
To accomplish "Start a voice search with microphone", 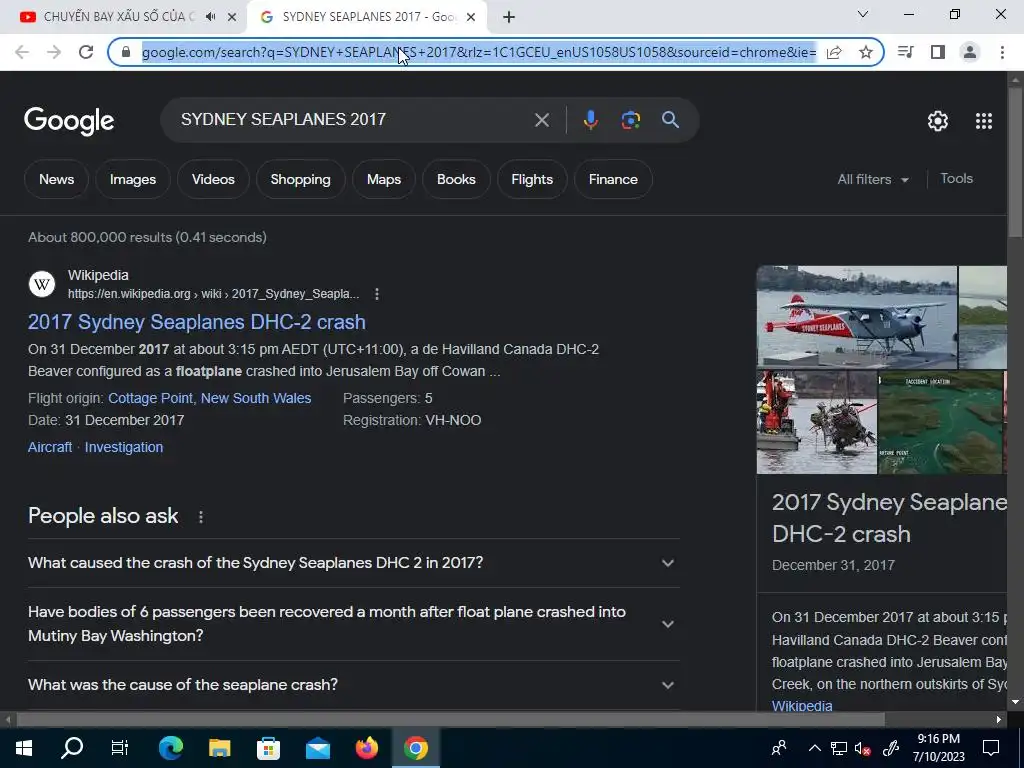I will (590, 120).
